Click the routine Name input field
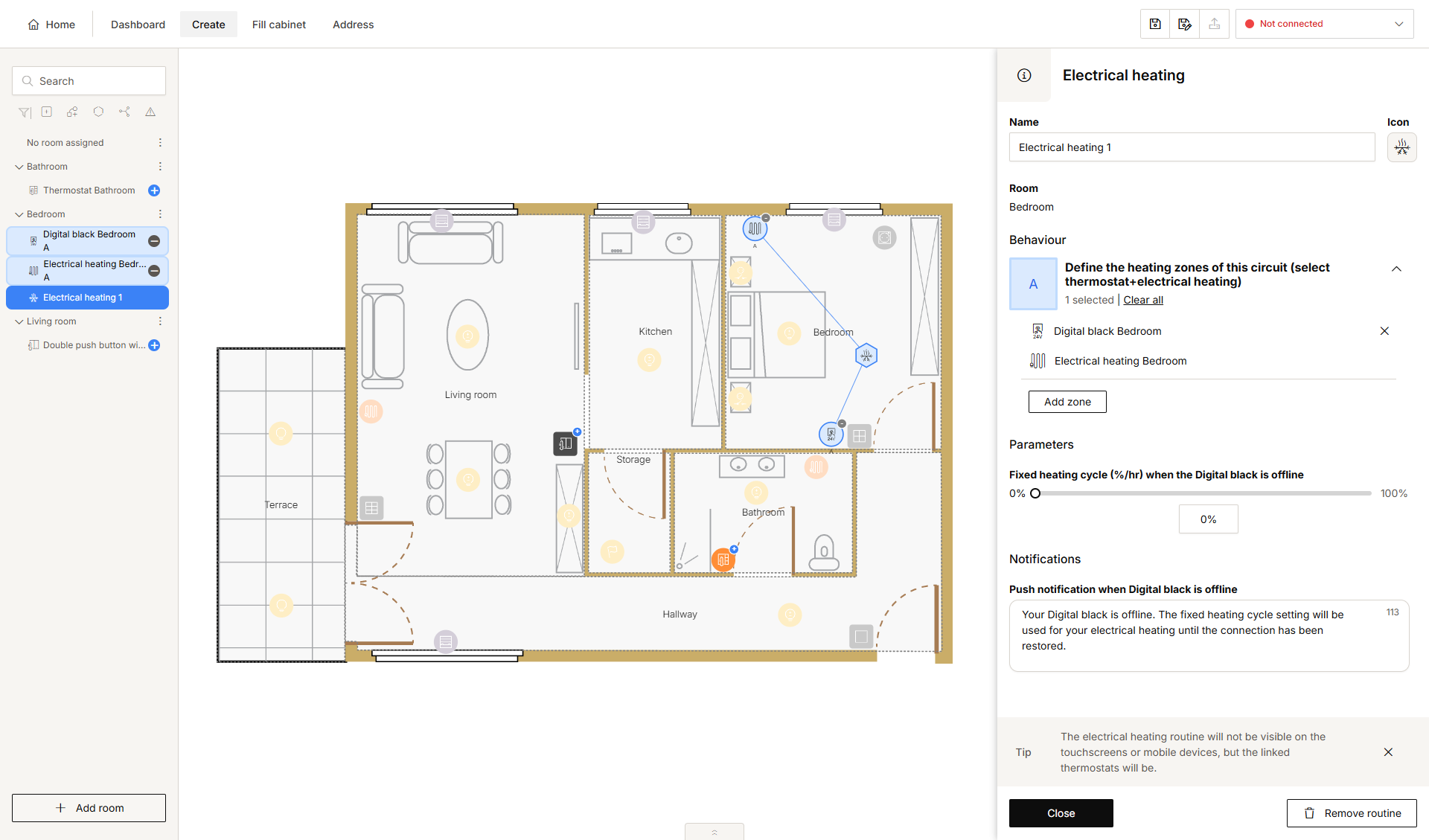 (1192, 147)
